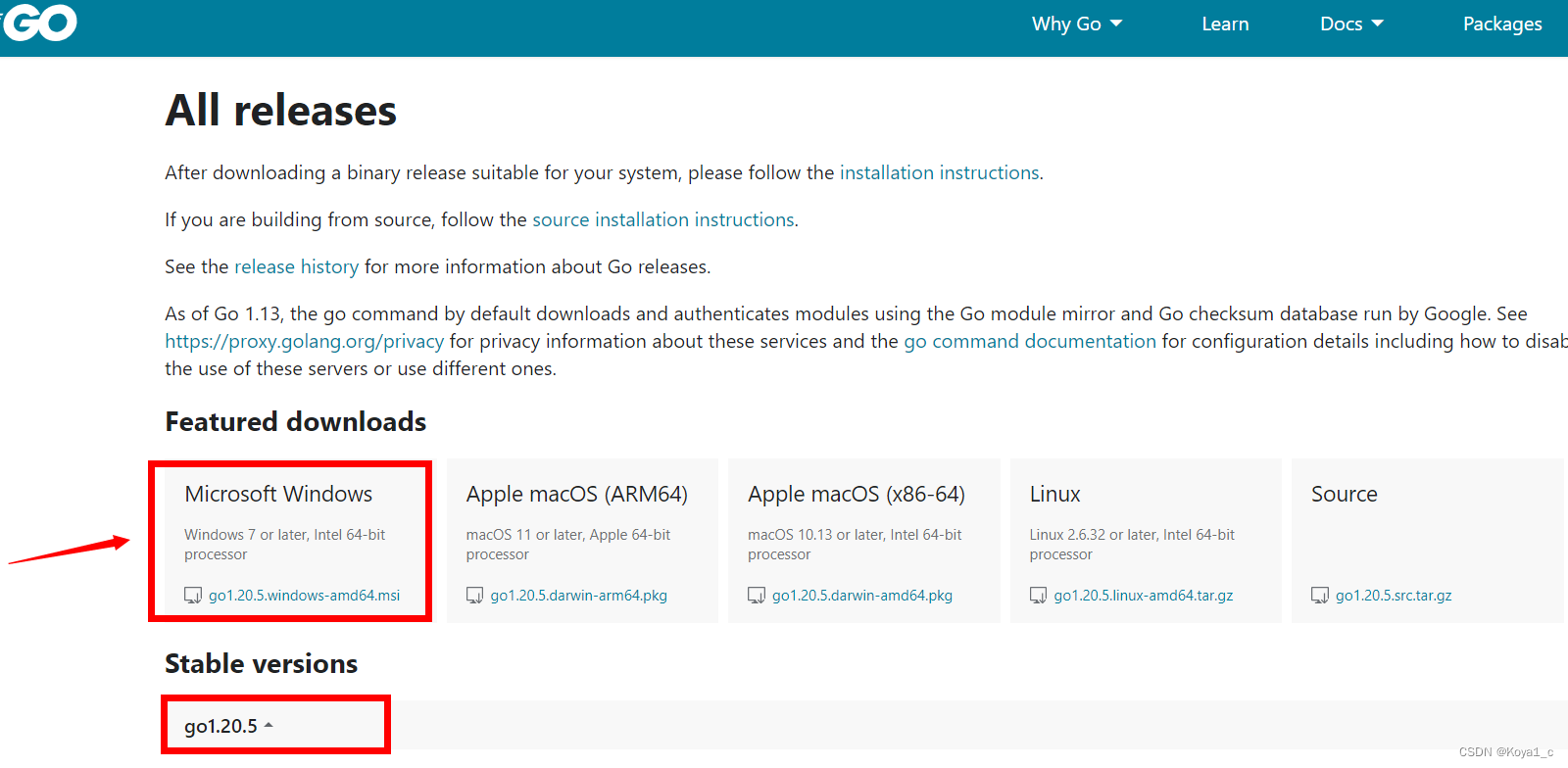Click download icon beside go1.20.5.darwin-arm64.pkg
Image resolution: width=1568 pixels, height=768 pixels.
pos(474,595)
